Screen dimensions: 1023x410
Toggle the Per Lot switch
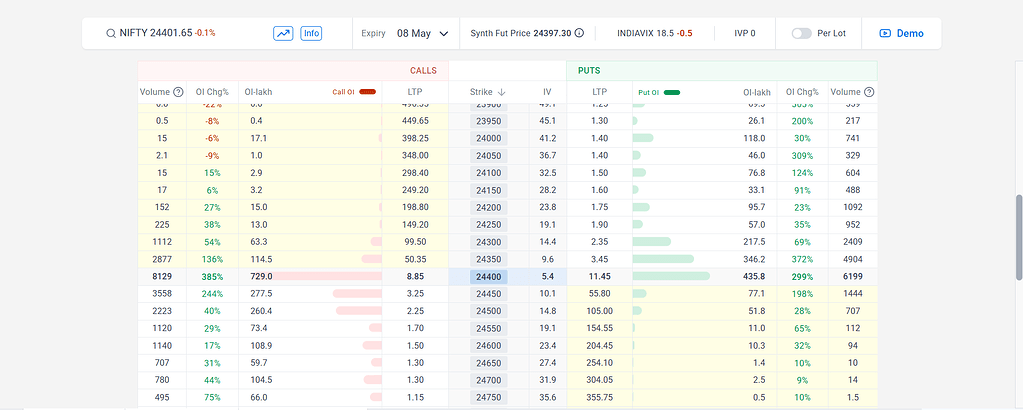click(x=801, y=33)
